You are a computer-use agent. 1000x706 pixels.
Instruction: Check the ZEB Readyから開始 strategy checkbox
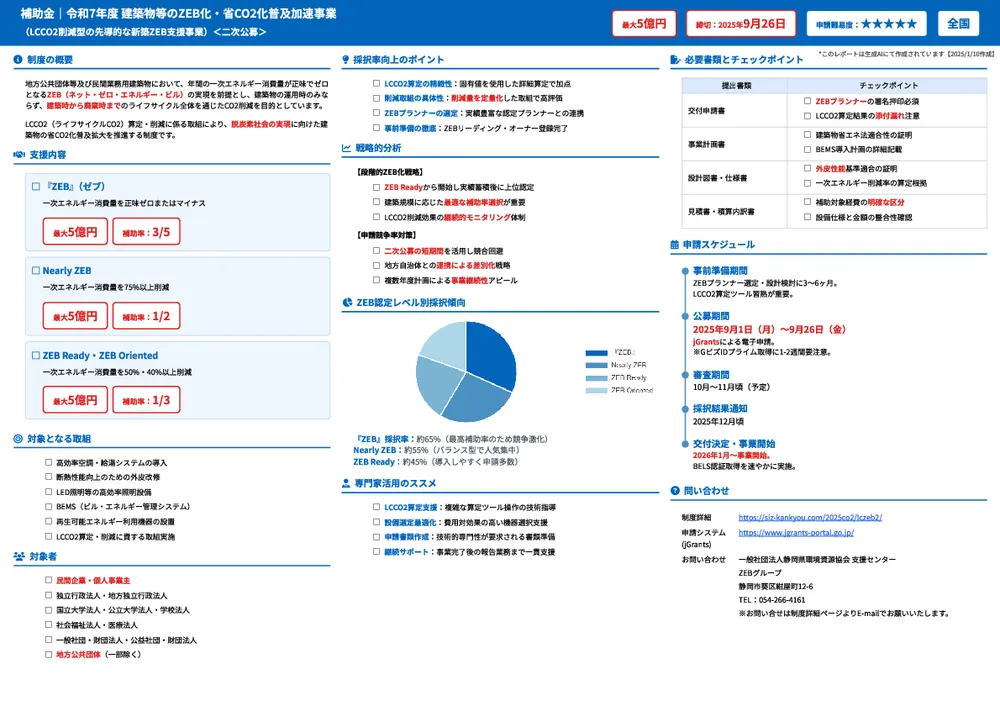[x=376, y=187]
